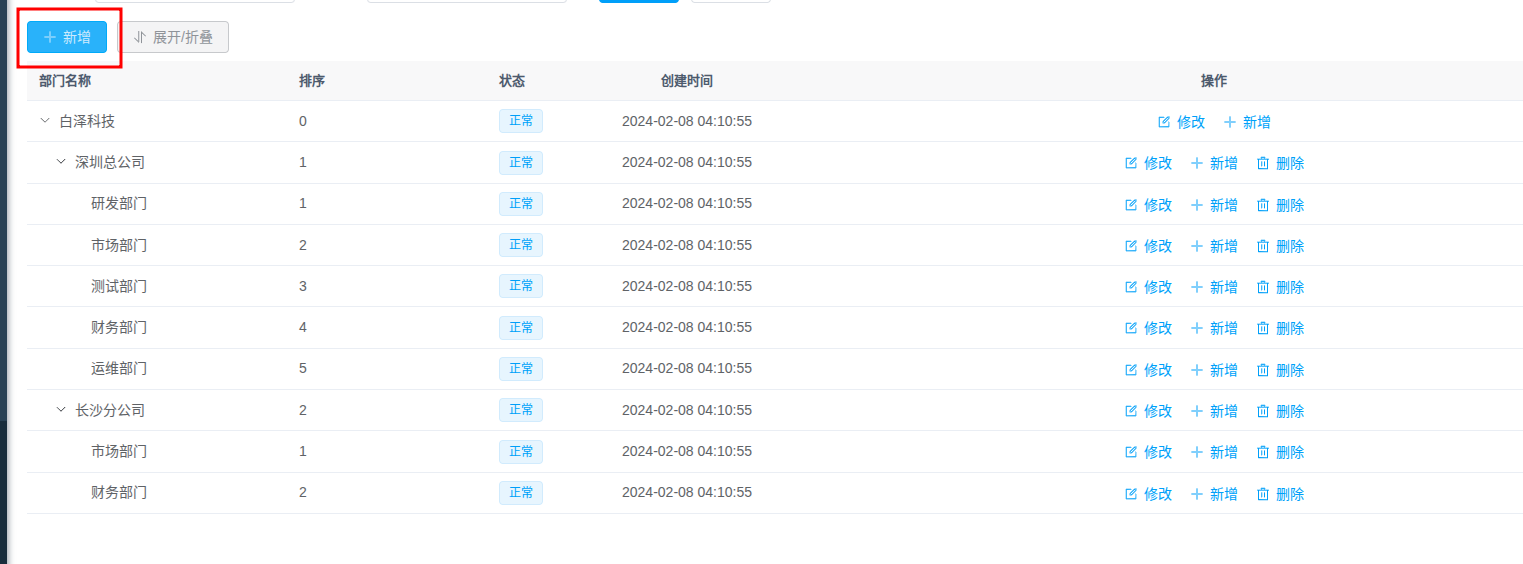Click the edit icon for 运维部门
The width and height of the screenshot is (1523, 564).
(x=1131, y=370)
